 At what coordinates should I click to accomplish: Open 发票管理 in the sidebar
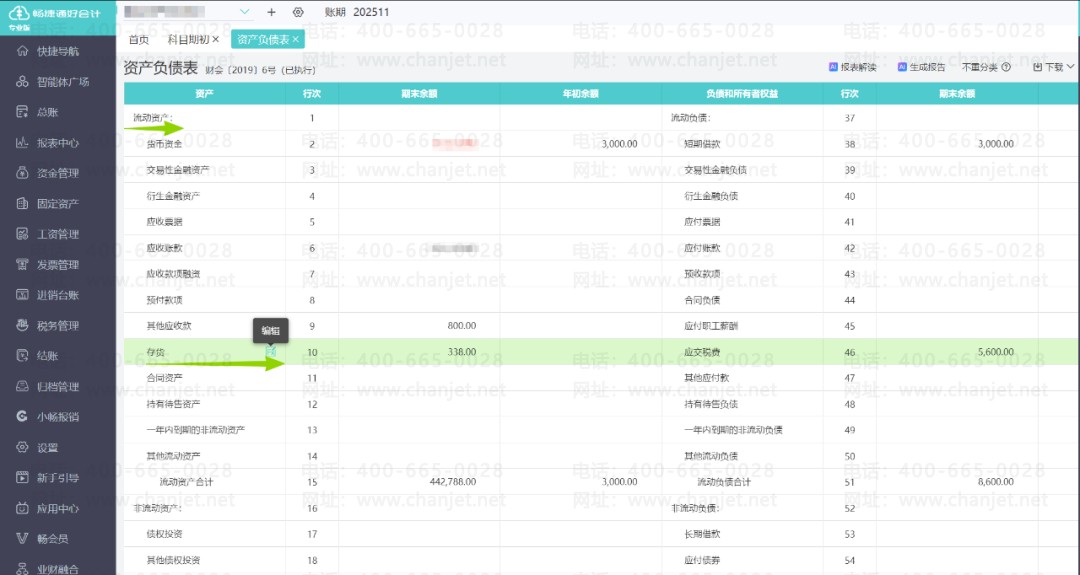click(58, 264)
